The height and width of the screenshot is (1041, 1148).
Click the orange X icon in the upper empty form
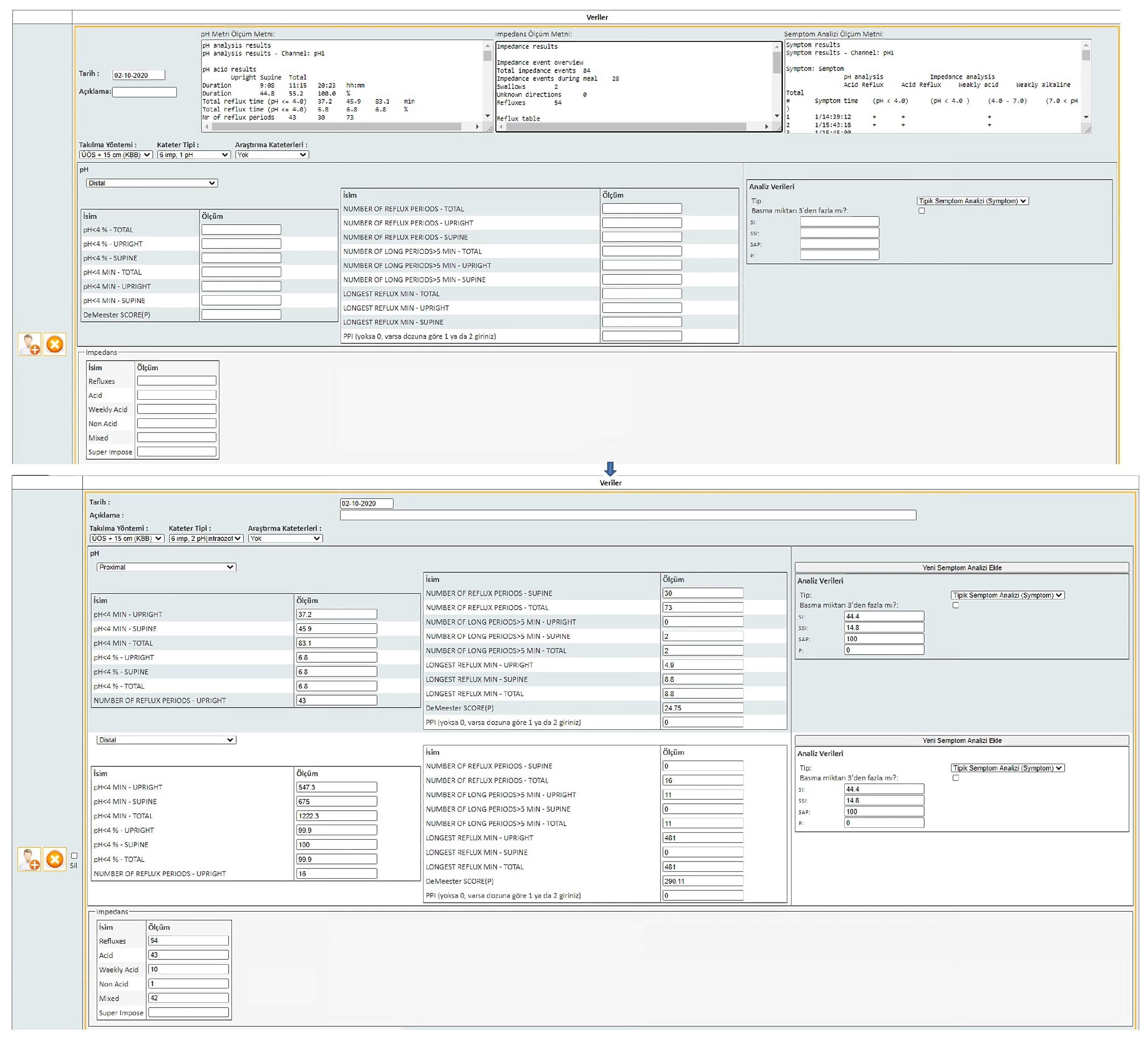coord(55,344)
